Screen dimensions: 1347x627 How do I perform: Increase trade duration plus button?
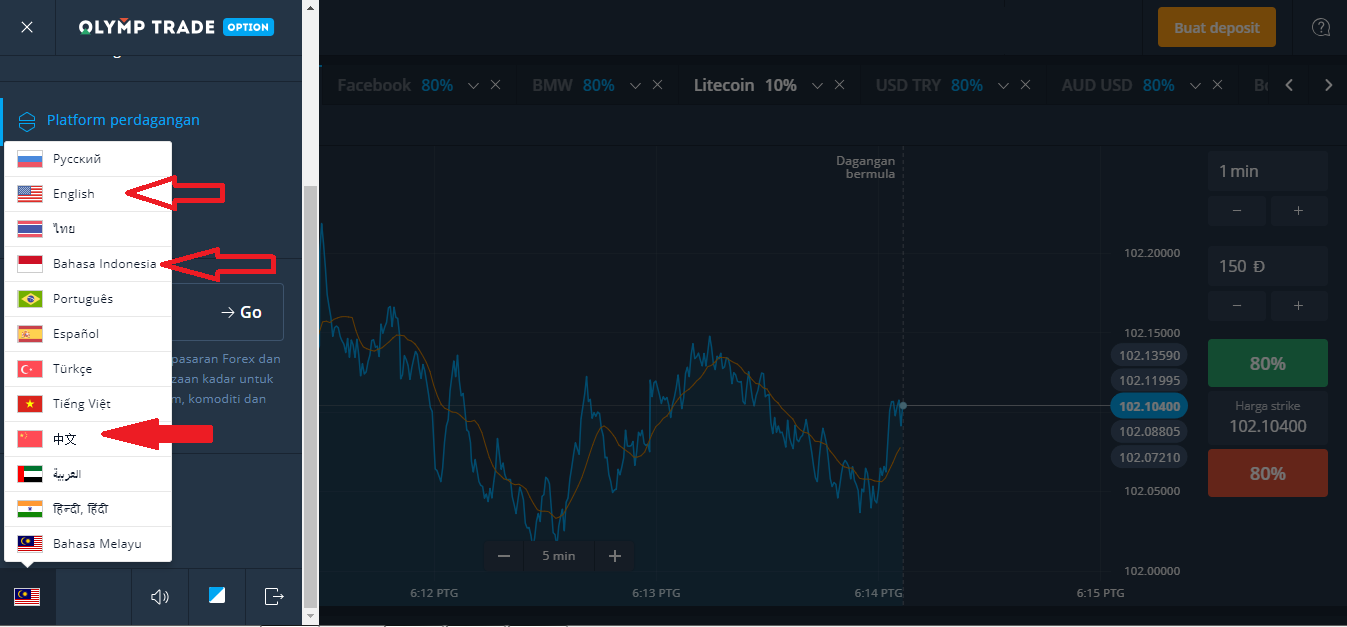(1299, 211)
